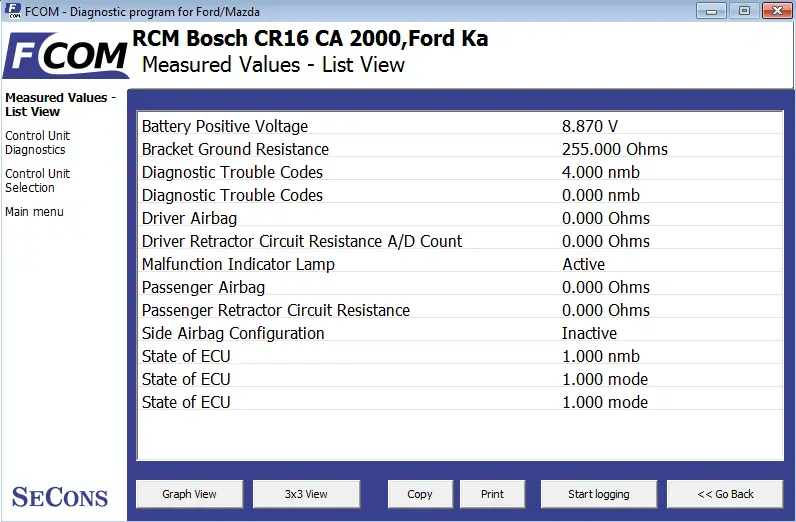Go Back to previous screen
This screenshot has height=522, width=796.
(725, 494)
